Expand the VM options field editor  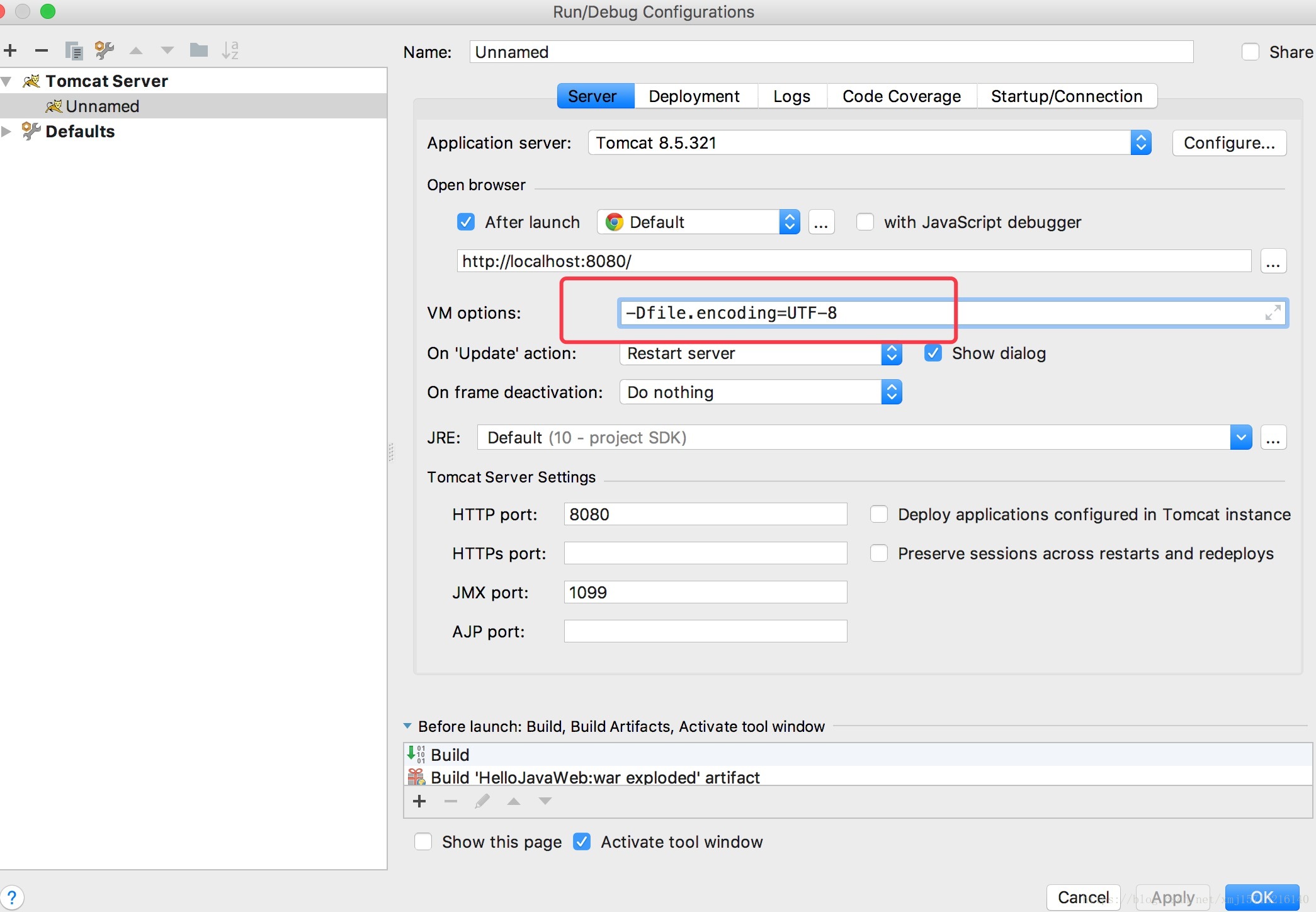pos(1273,312)
